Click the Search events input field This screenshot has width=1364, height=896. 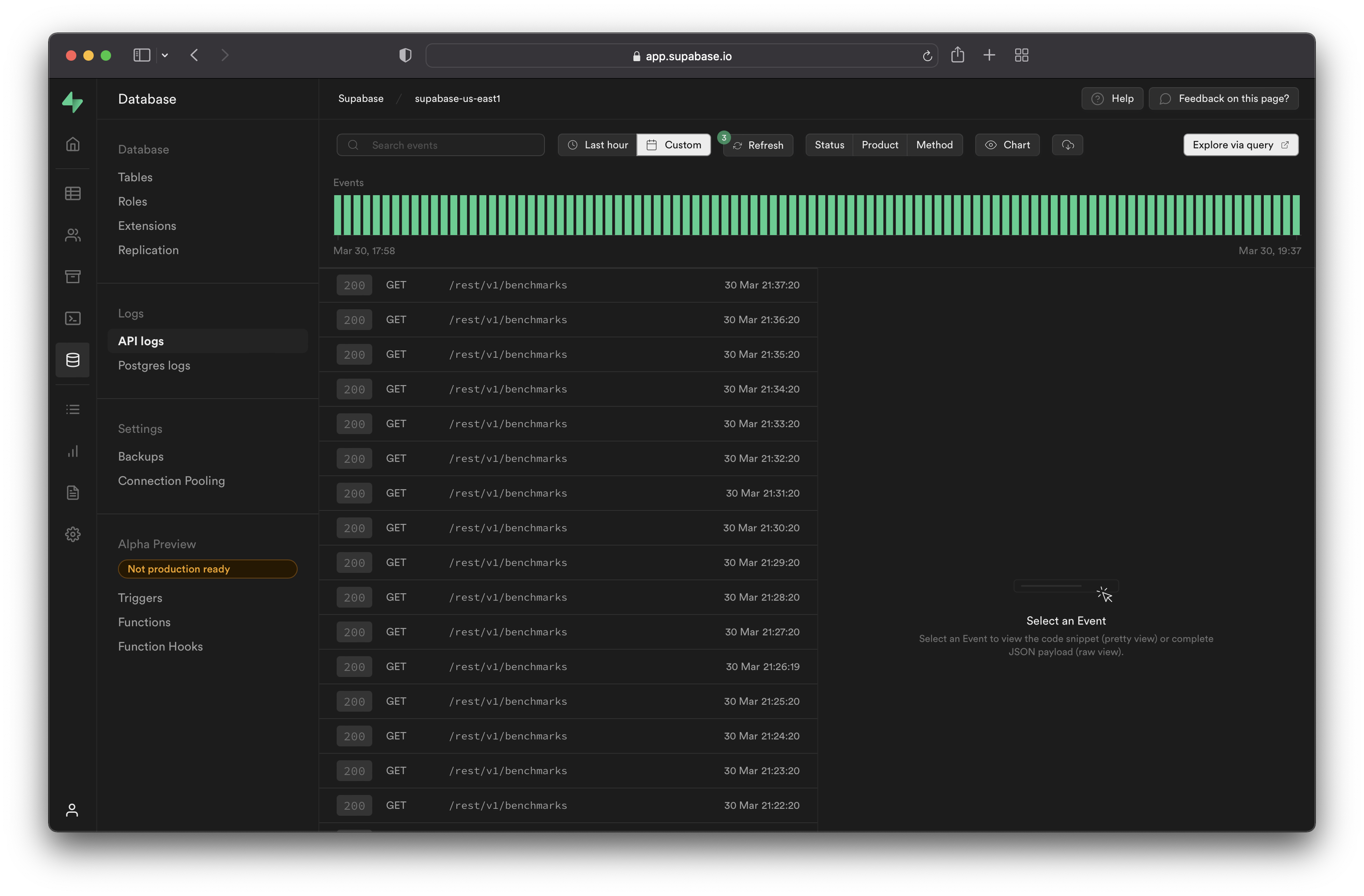coord(440,145)
